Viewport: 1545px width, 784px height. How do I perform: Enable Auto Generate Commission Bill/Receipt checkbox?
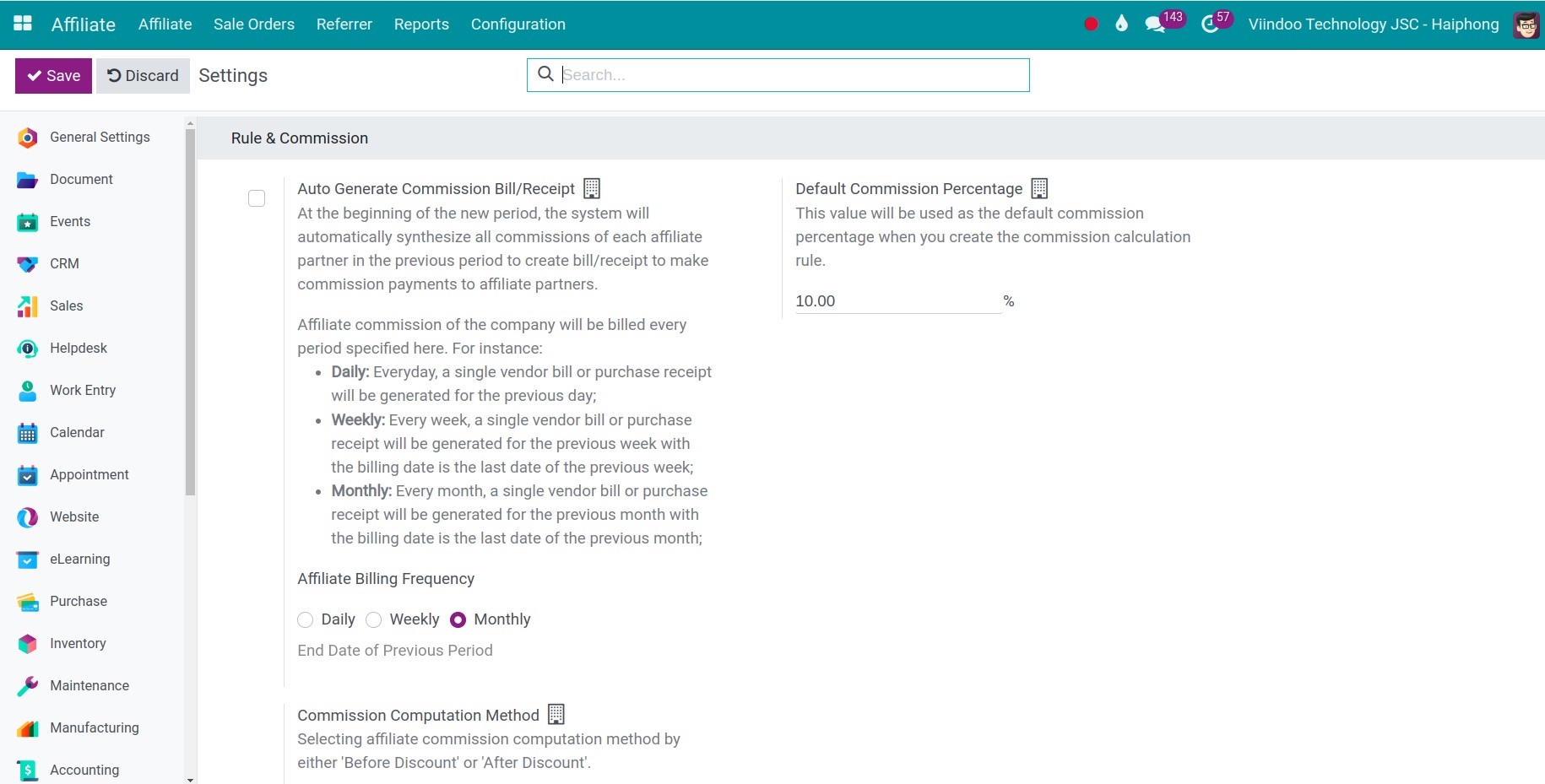click(x=257, y=198)
